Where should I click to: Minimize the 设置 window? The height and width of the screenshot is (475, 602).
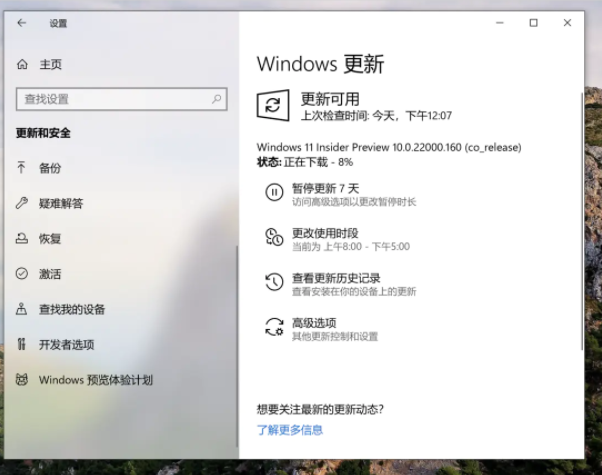[499, 23]
